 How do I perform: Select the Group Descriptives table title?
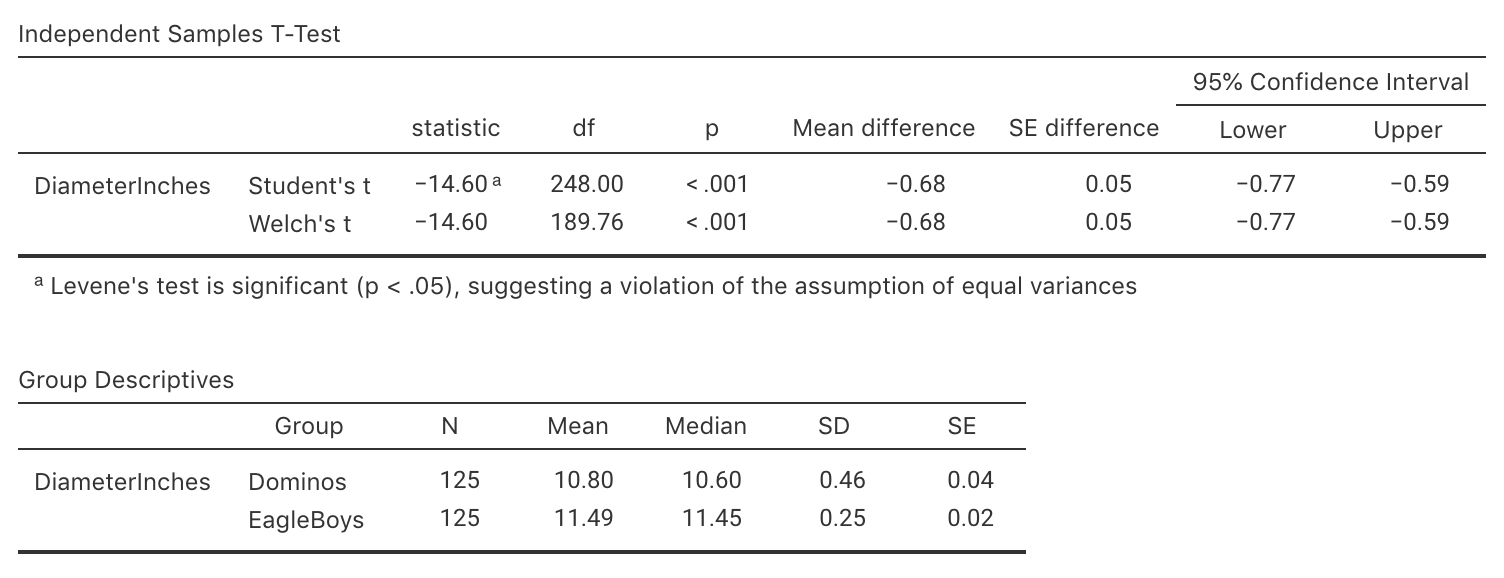126,380
